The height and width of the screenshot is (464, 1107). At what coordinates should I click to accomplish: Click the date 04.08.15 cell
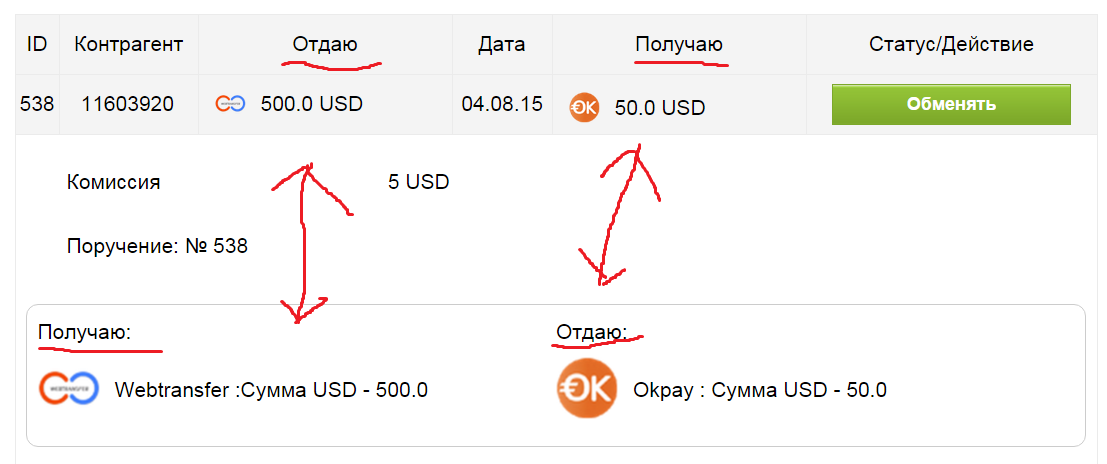tap(501, 103)
